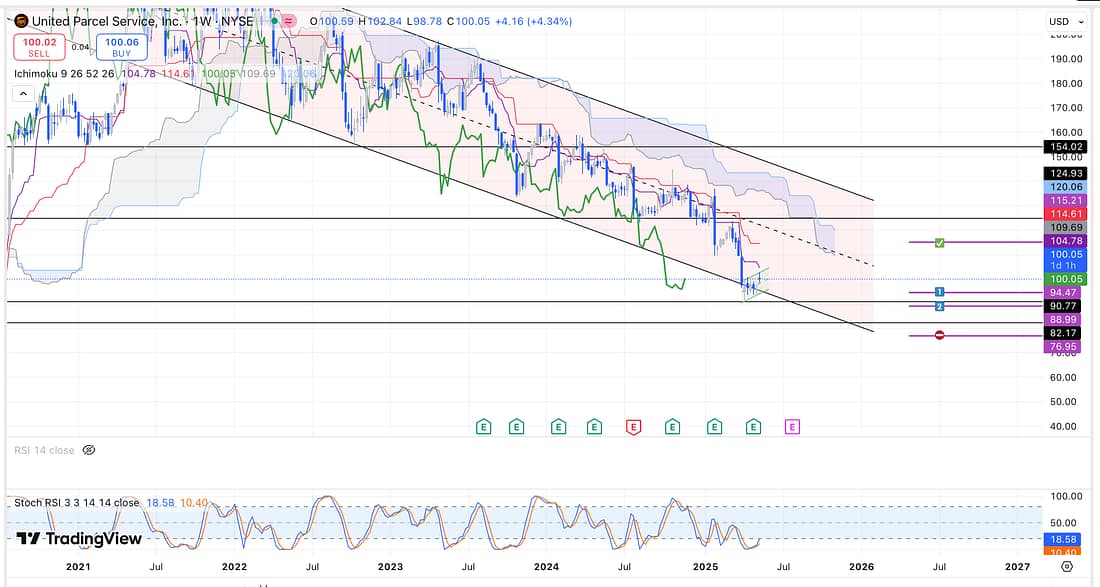Click the red earnings marker in 2024
The image size is (1100, 587).
click(x=633, y=427)
